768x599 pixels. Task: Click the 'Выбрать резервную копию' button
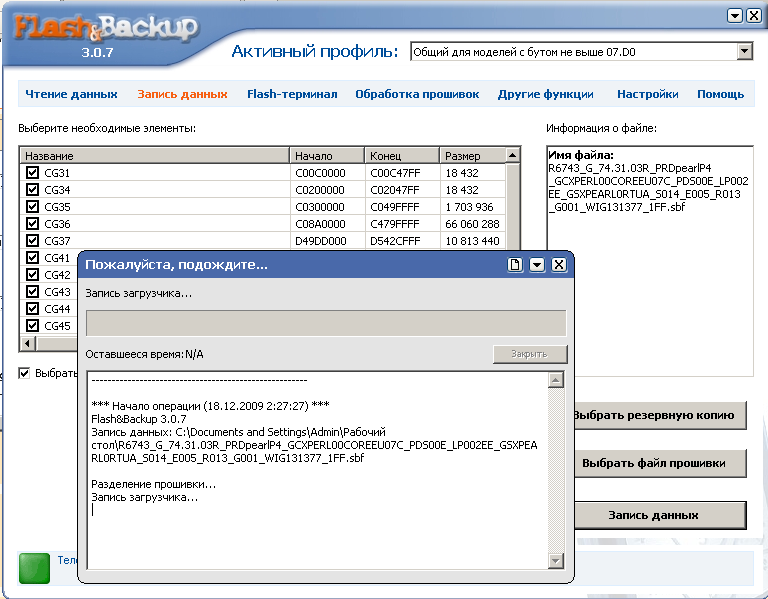(660, 415)
